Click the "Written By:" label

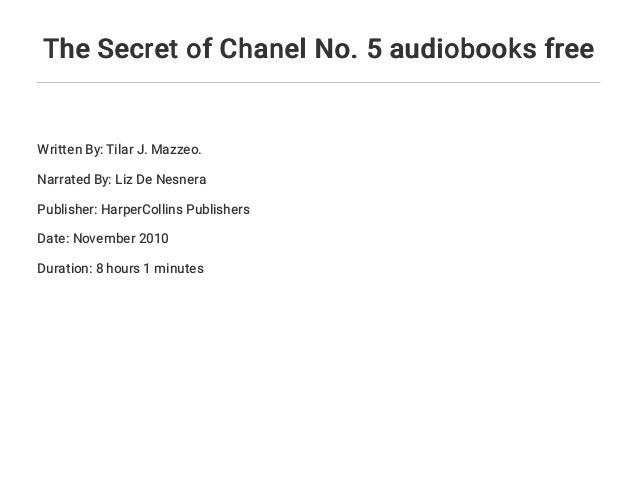coord(70,149)
